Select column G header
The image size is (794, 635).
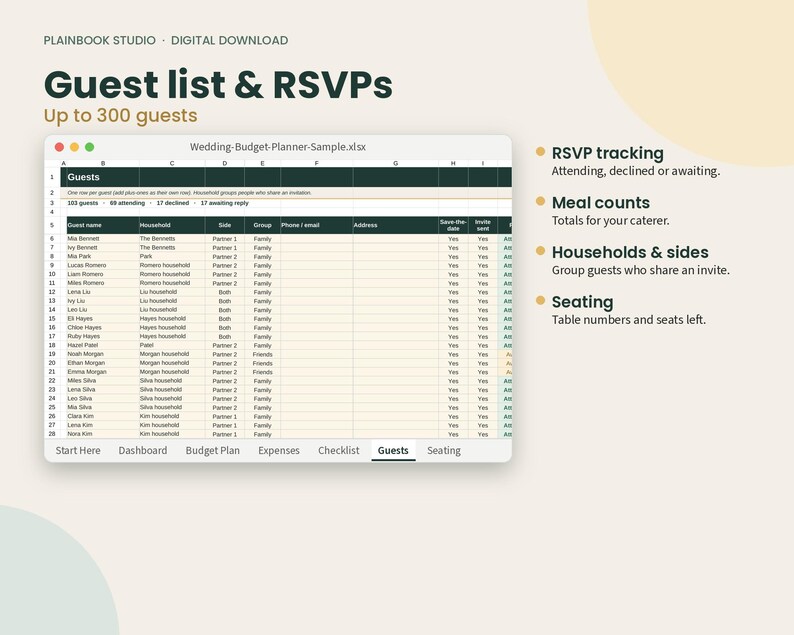395,163
